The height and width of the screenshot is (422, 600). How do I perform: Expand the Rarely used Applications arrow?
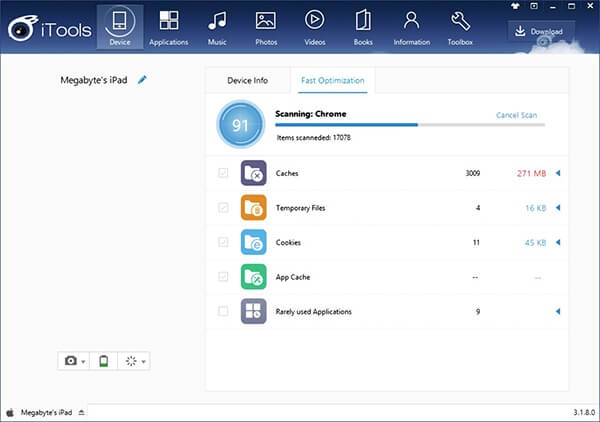click(558, 311)
